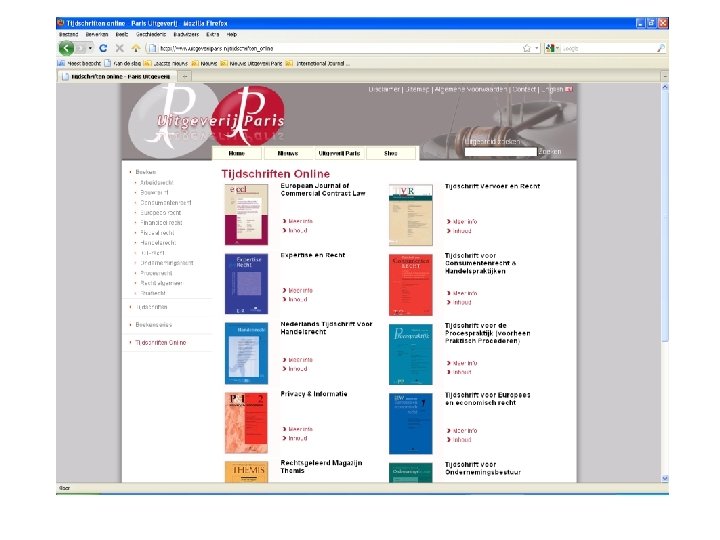Image resolution: width=720 pixels, height=540 pixels.
Task: Open Meer info for Expertise en Recht
Action: [x=300, y=291]
